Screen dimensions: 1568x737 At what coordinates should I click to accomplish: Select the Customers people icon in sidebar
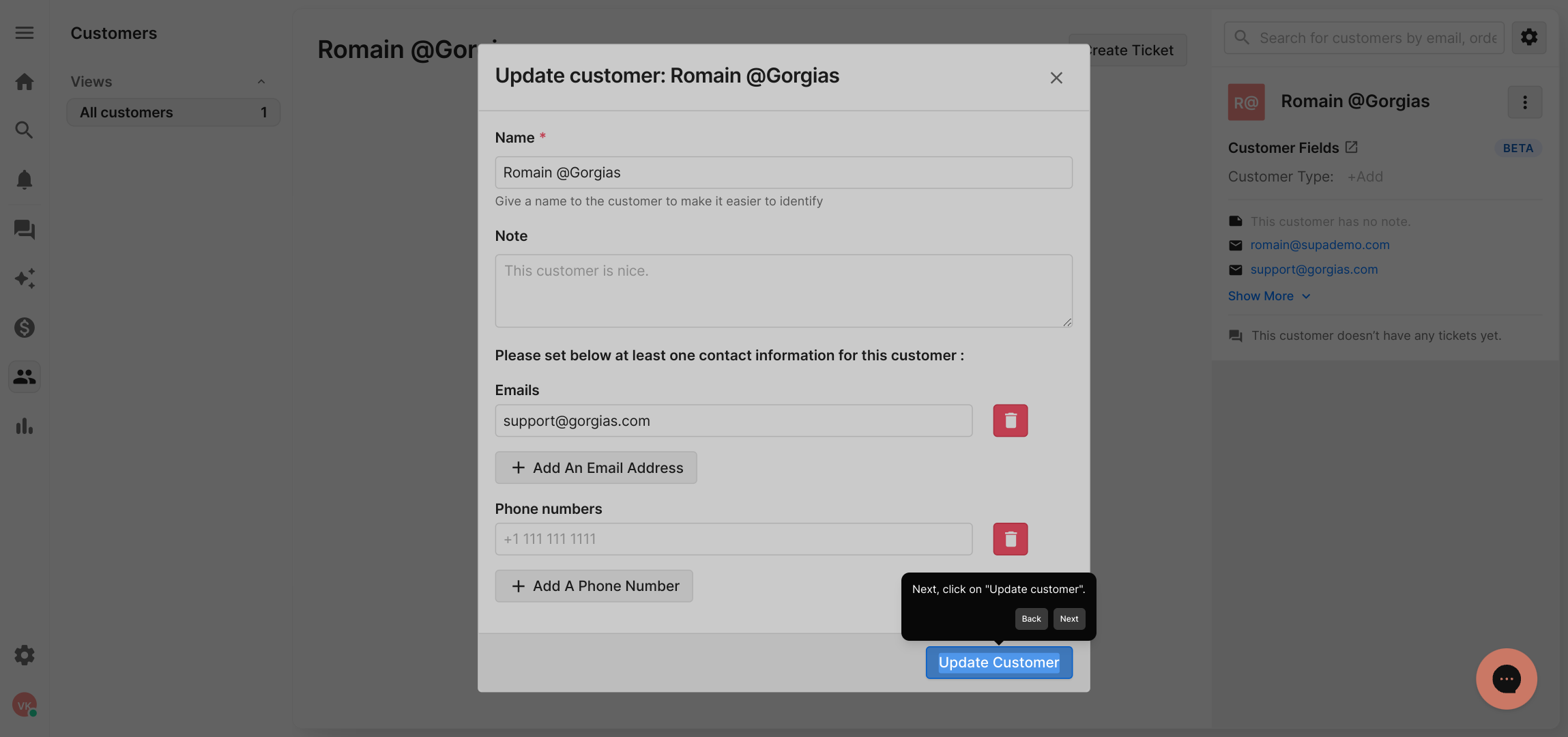click(25, 377)
